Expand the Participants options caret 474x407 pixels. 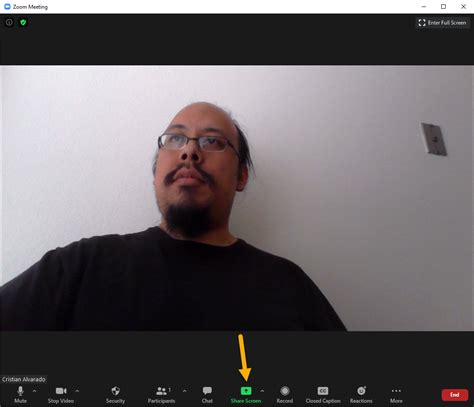(x=185, y=391)
